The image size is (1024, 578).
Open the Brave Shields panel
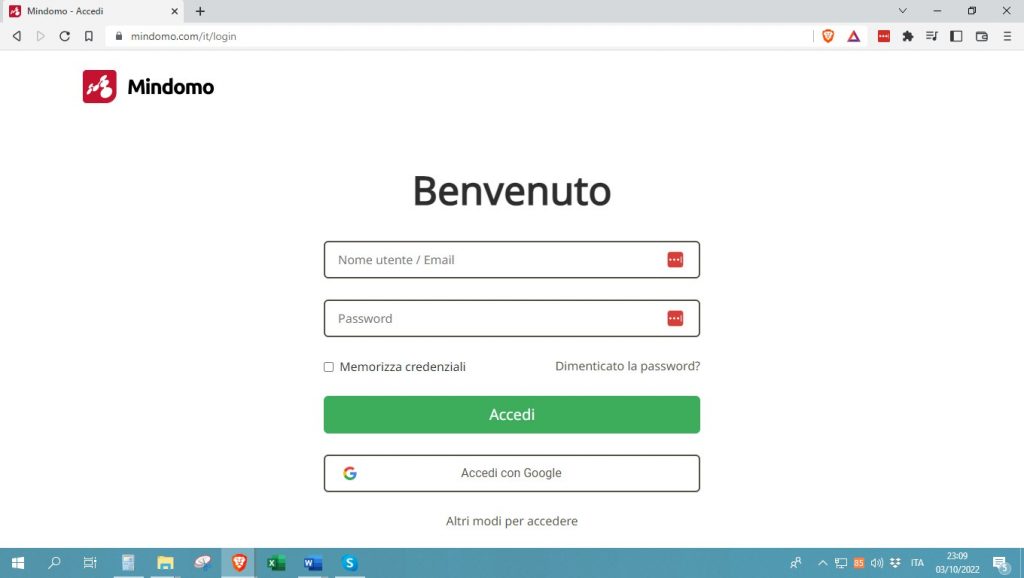(x=828, y=35)
